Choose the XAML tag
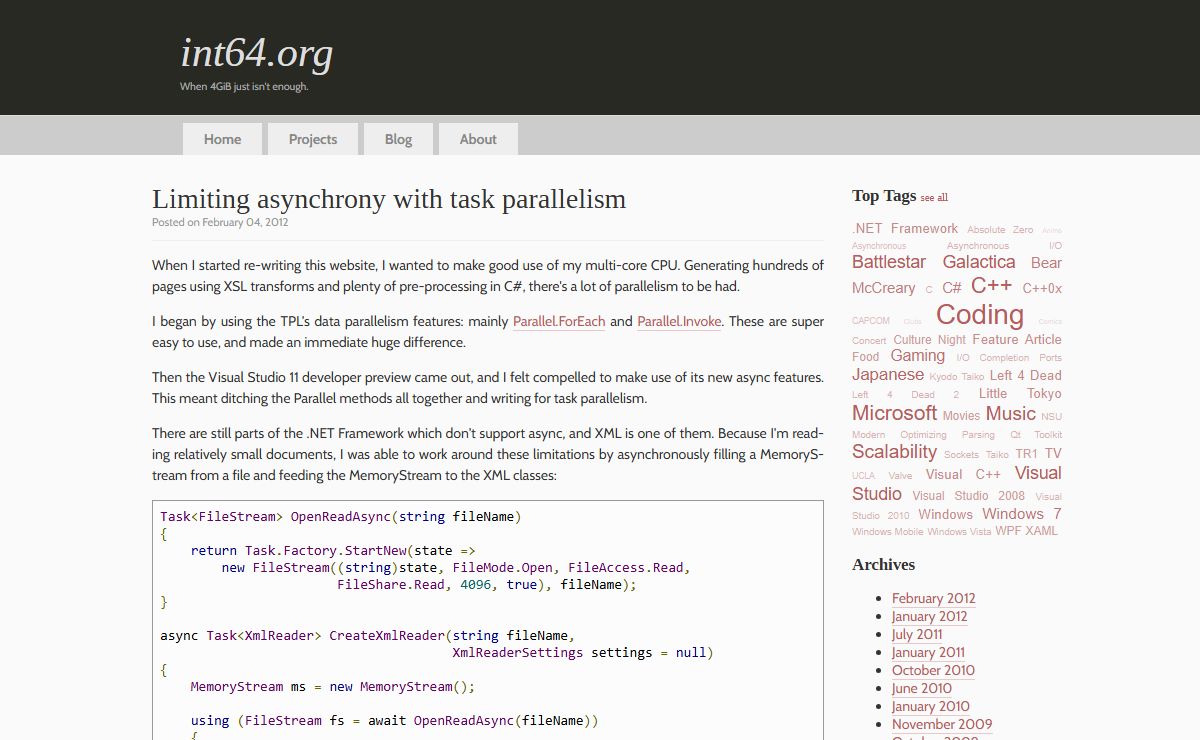Viewport: 1200px width, 740px height. pyautogui.click(x=1041, y=531)
